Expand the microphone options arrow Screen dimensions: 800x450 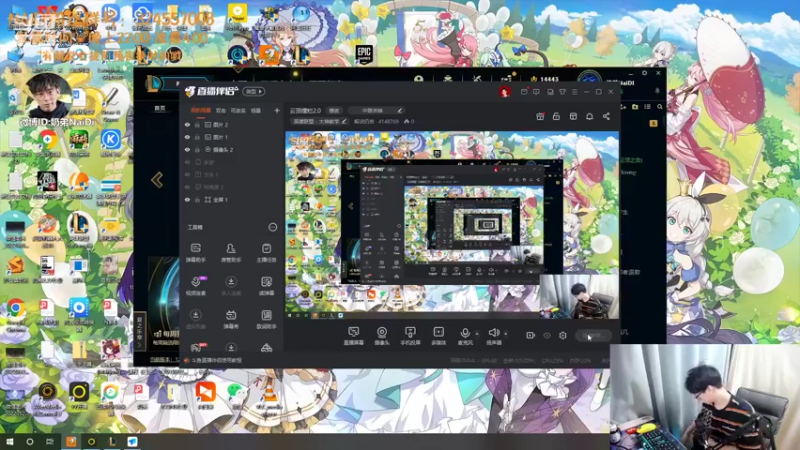click(x=477, y=334)
